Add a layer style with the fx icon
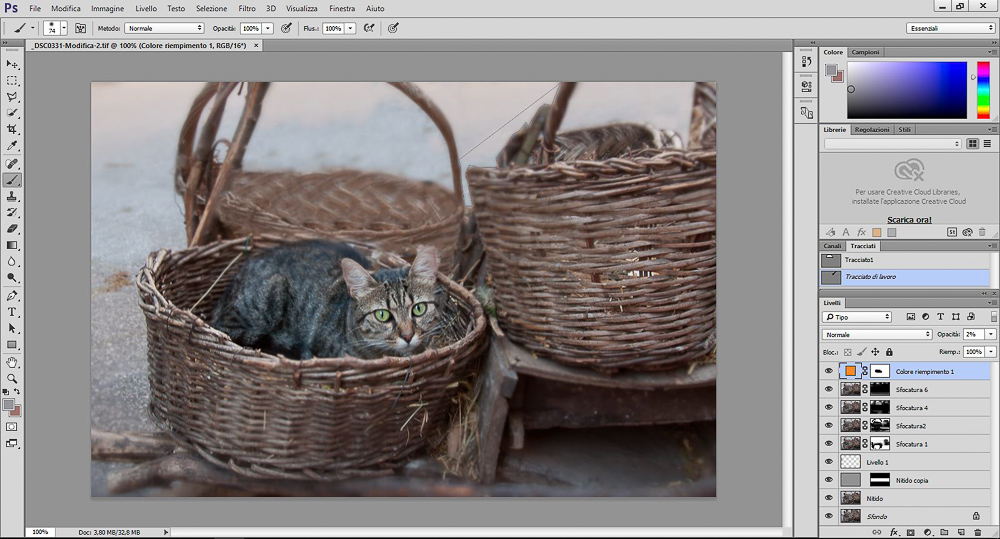1000x539 pixels. point(894,532)
